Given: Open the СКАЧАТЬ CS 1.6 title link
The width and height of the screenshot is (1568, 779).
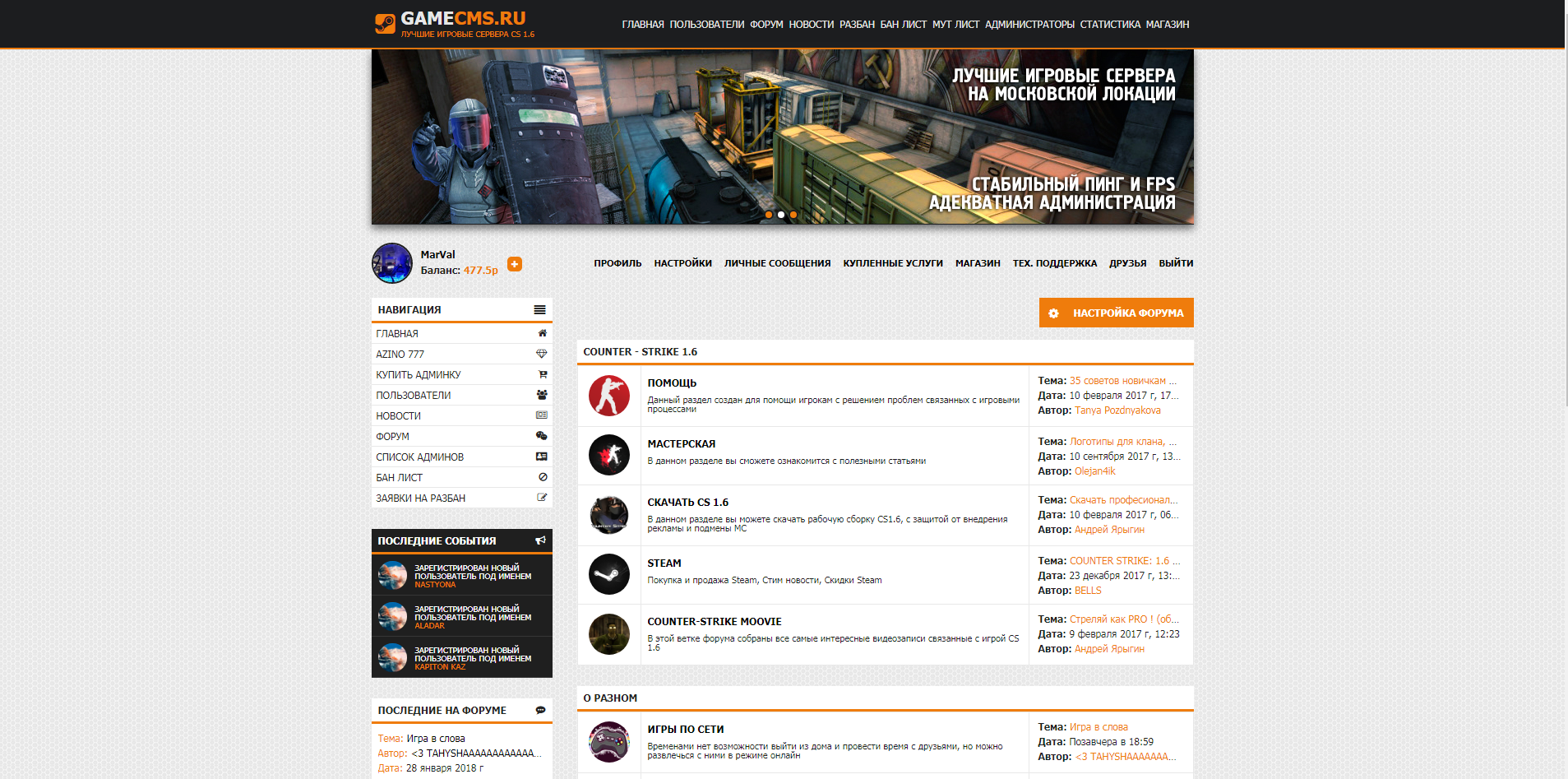Looking at the screenshot, I should (x=688, y=503).
